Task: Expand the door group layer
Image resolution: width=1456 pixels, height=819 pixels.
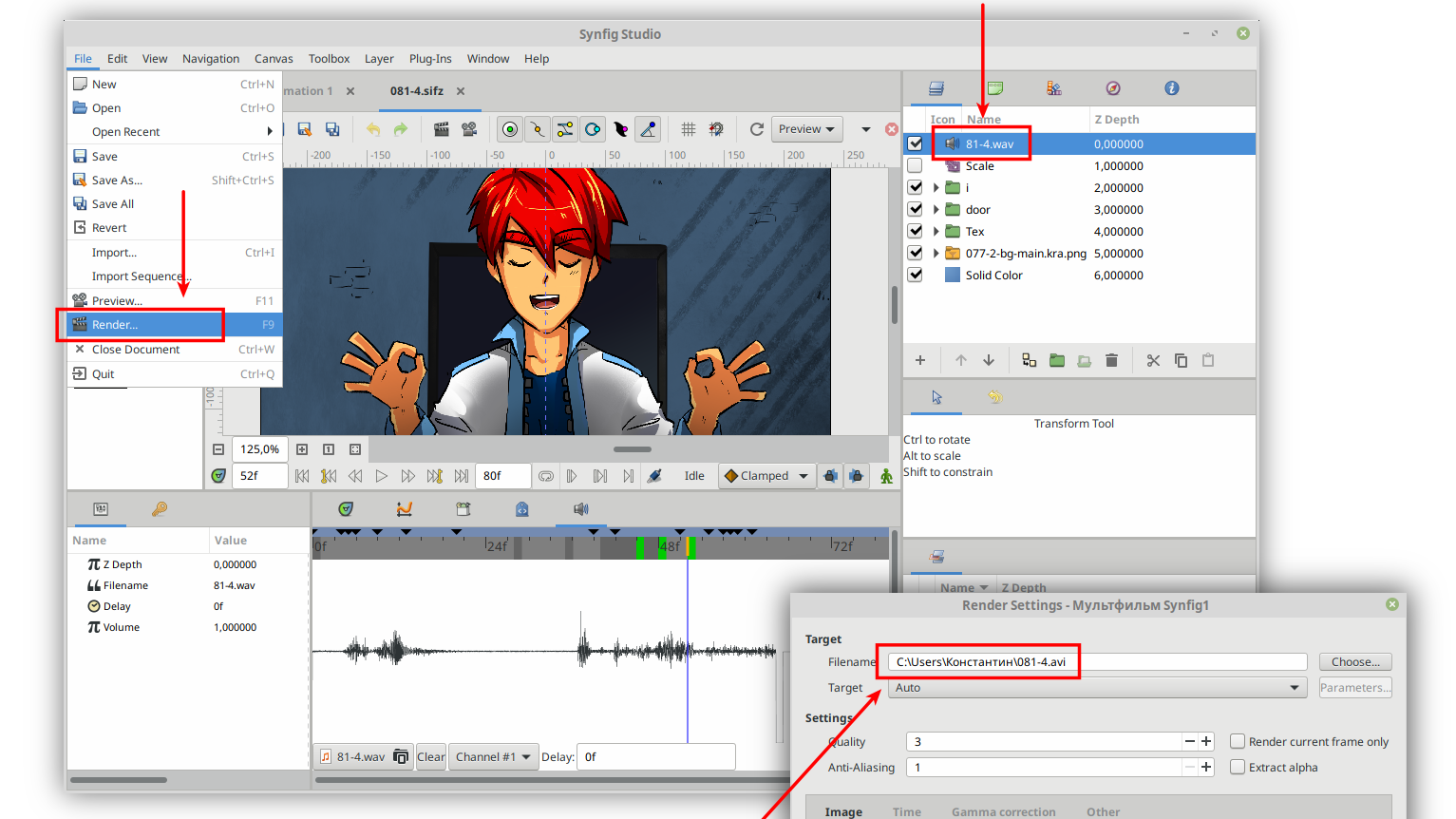Action: 936,209
